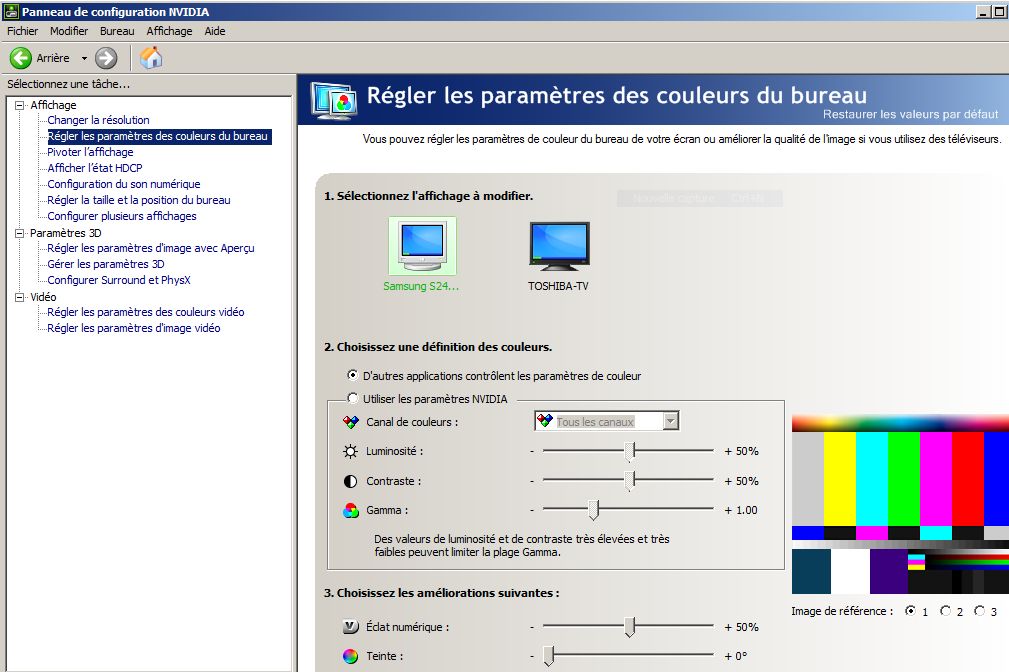Click the Éclat numérique icon

click(x=351, y=626)
